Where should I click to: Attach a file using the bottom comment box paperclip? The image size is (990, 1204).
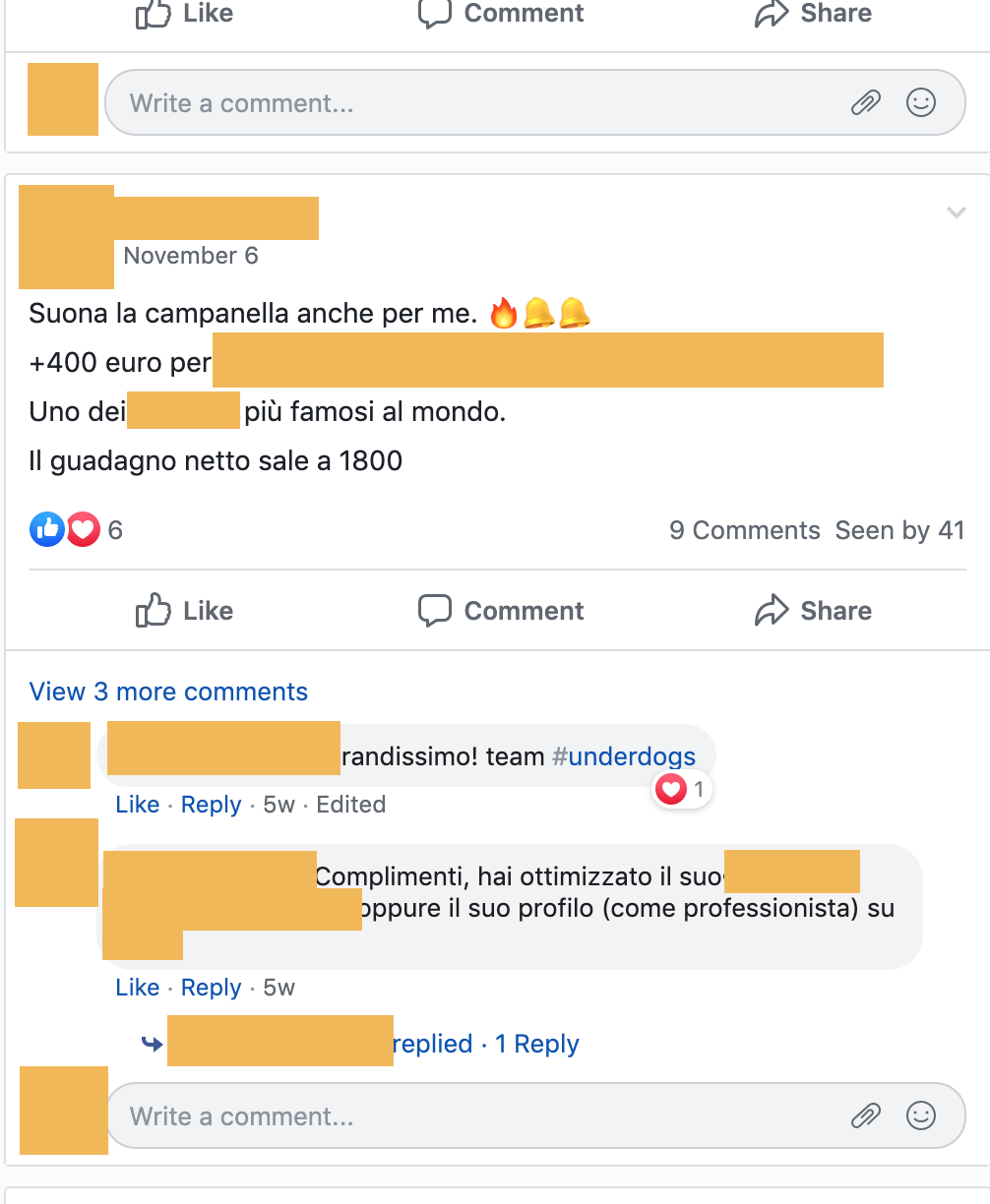point(866,1115)
